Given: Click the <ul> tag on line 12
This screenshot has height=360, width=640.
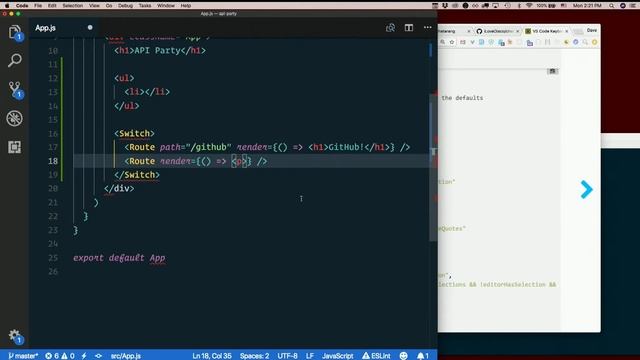Looking at the screenshot, I should tap(124, 78).
